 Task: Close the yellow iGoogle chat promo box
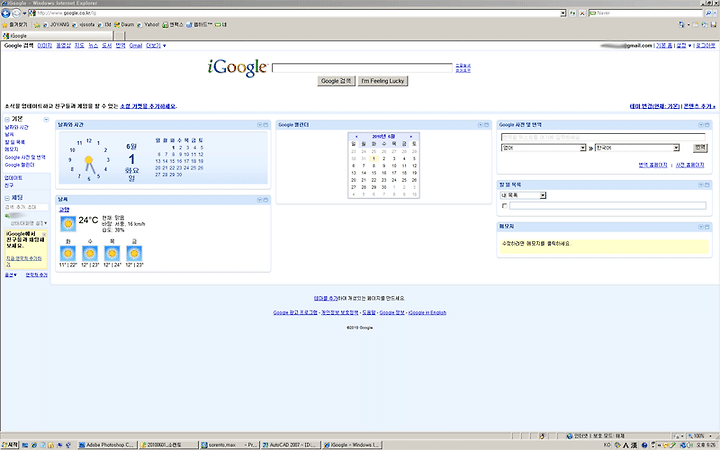click(44, 234)
